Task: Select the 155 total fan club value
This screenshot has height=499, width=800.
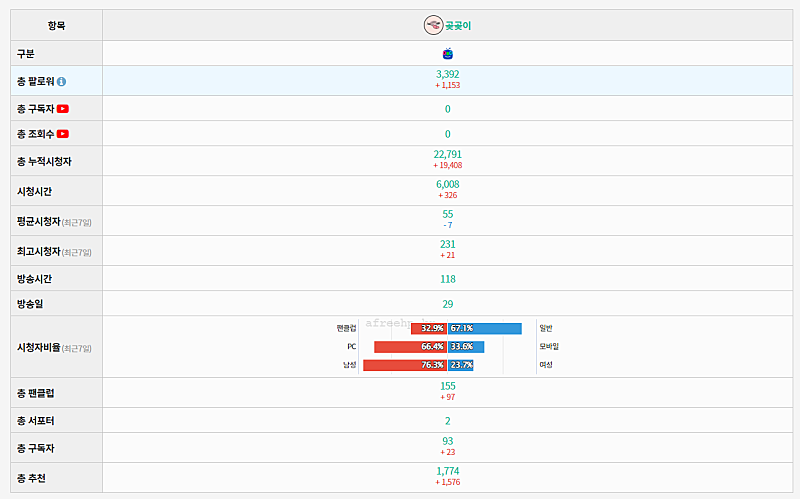Action: coord(447,386)
